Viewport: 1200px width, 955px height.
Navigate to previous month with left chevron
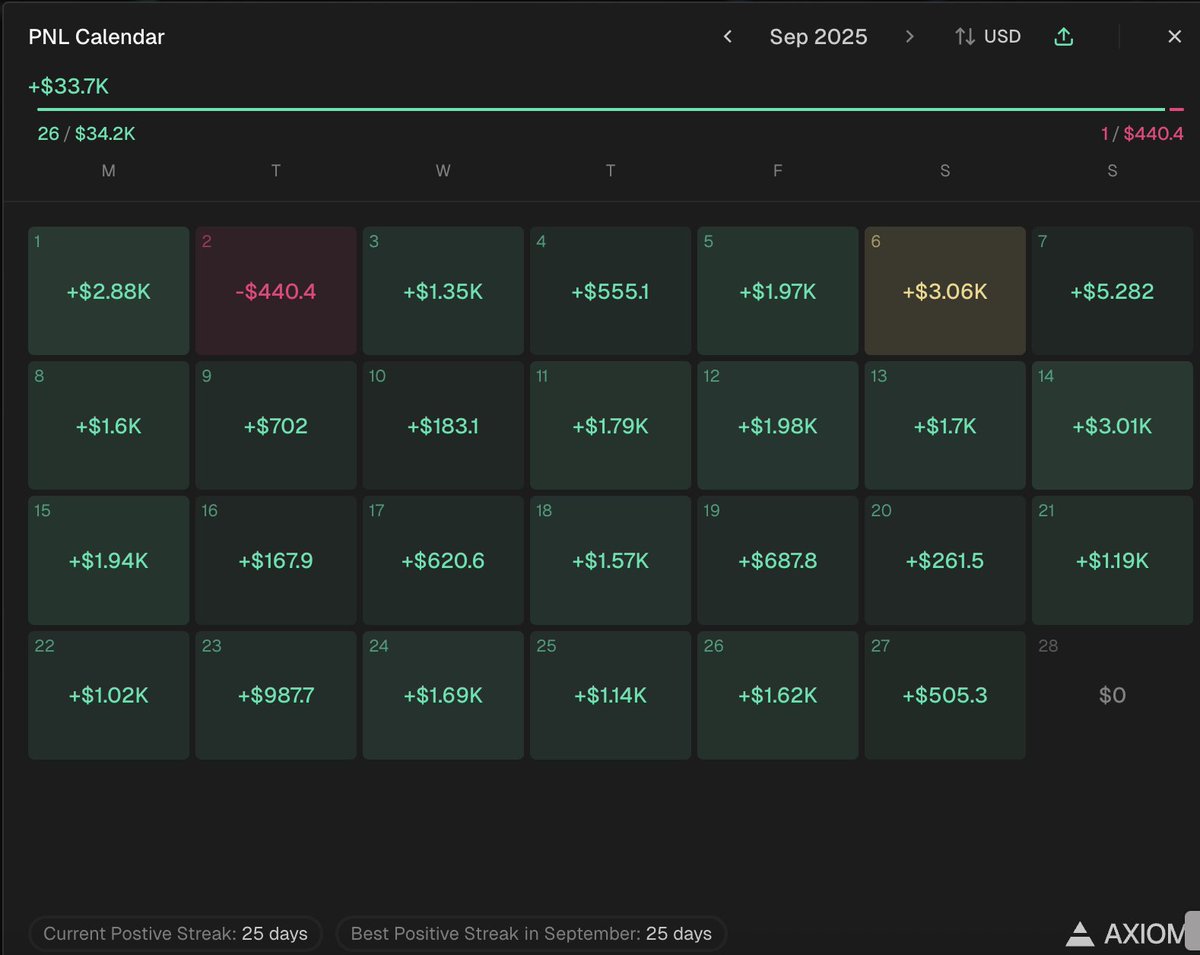[x=727, y=36]
